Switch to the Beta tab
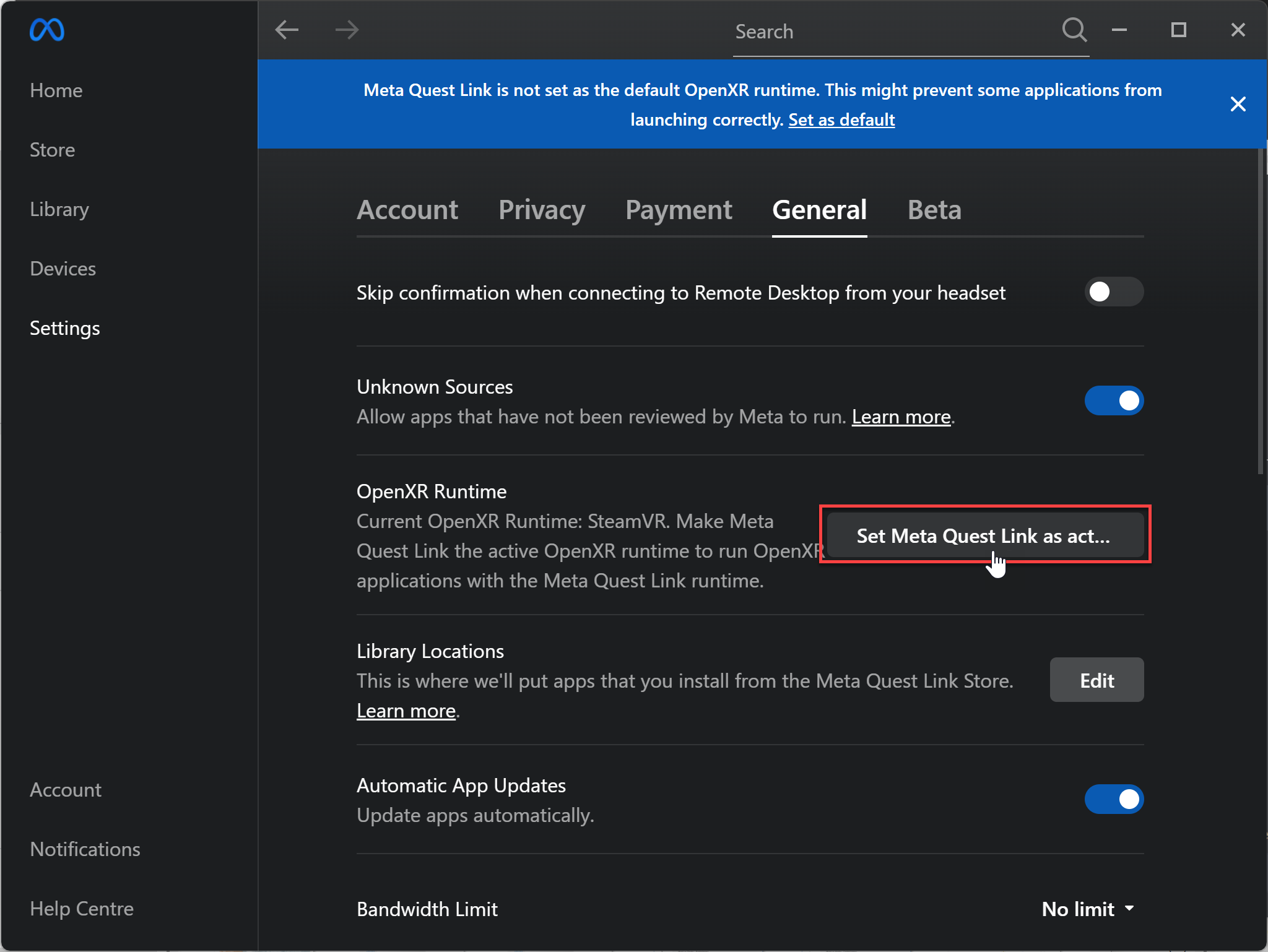The width and height of the screenshot is (1268, 952). point(934,210)
